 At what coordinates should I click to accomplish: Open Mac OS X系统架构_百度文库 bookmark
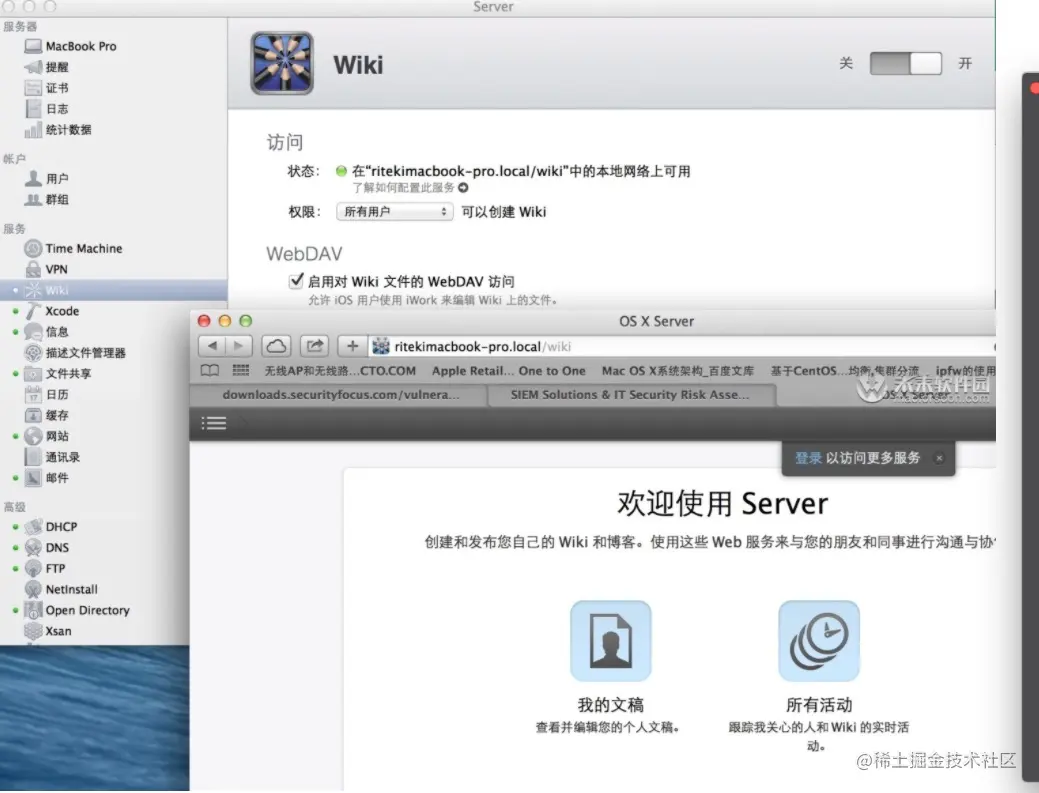(x=677, y=371)
